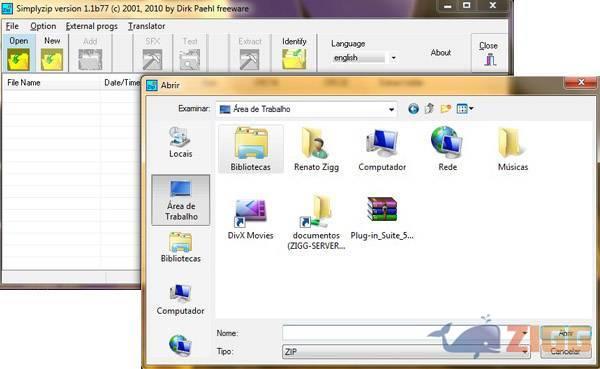The width and height of the screenshot is (600, 369).
Task: Select the Plug-in_Suite_5 archive file
Action: click(x=382, y=218)
